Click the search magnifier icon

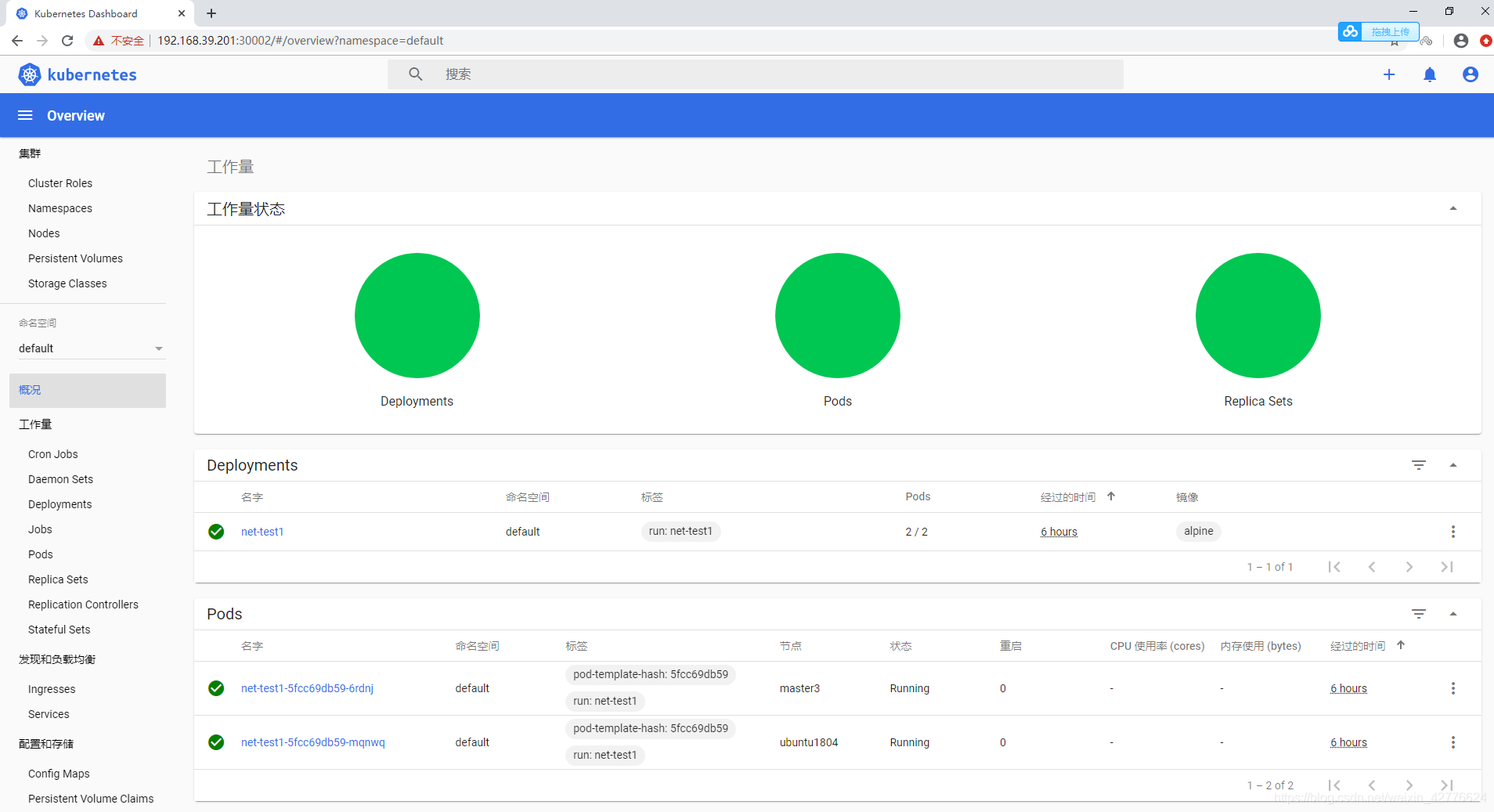[x=416, y=74]
